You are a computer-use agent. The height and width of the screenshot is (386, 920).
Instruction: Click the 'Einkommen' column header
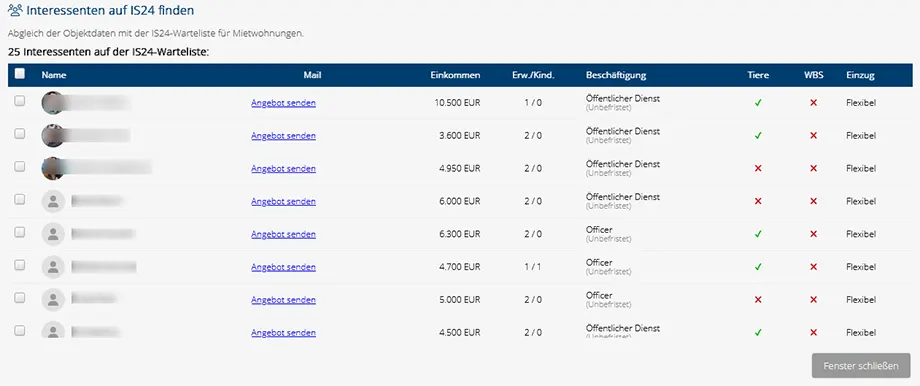pos(455,75)
